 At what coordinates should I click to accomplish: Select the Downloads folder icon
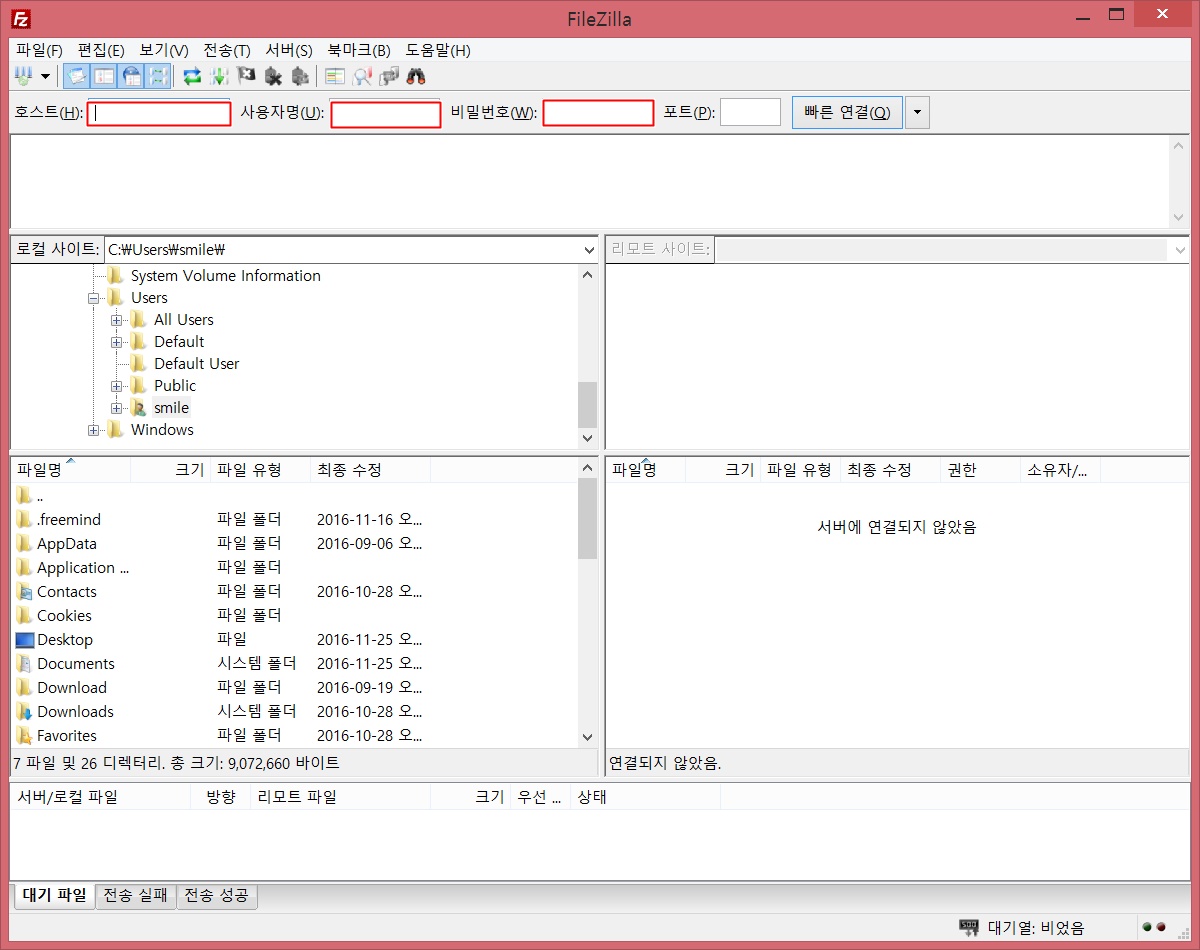pyautogui.click(x=25, y=712)
